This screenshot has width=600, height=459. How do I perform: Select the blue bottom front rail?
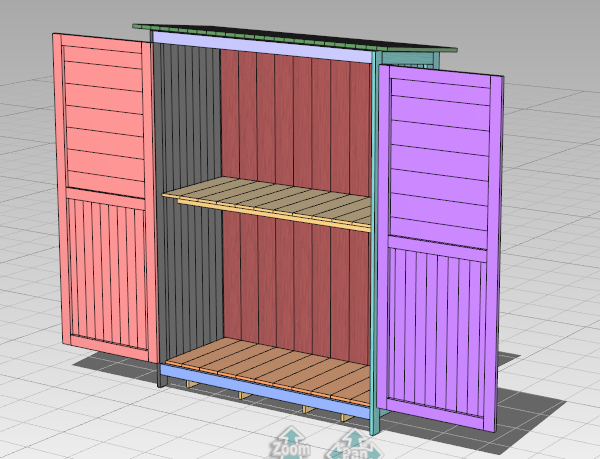tap(265, 392)
